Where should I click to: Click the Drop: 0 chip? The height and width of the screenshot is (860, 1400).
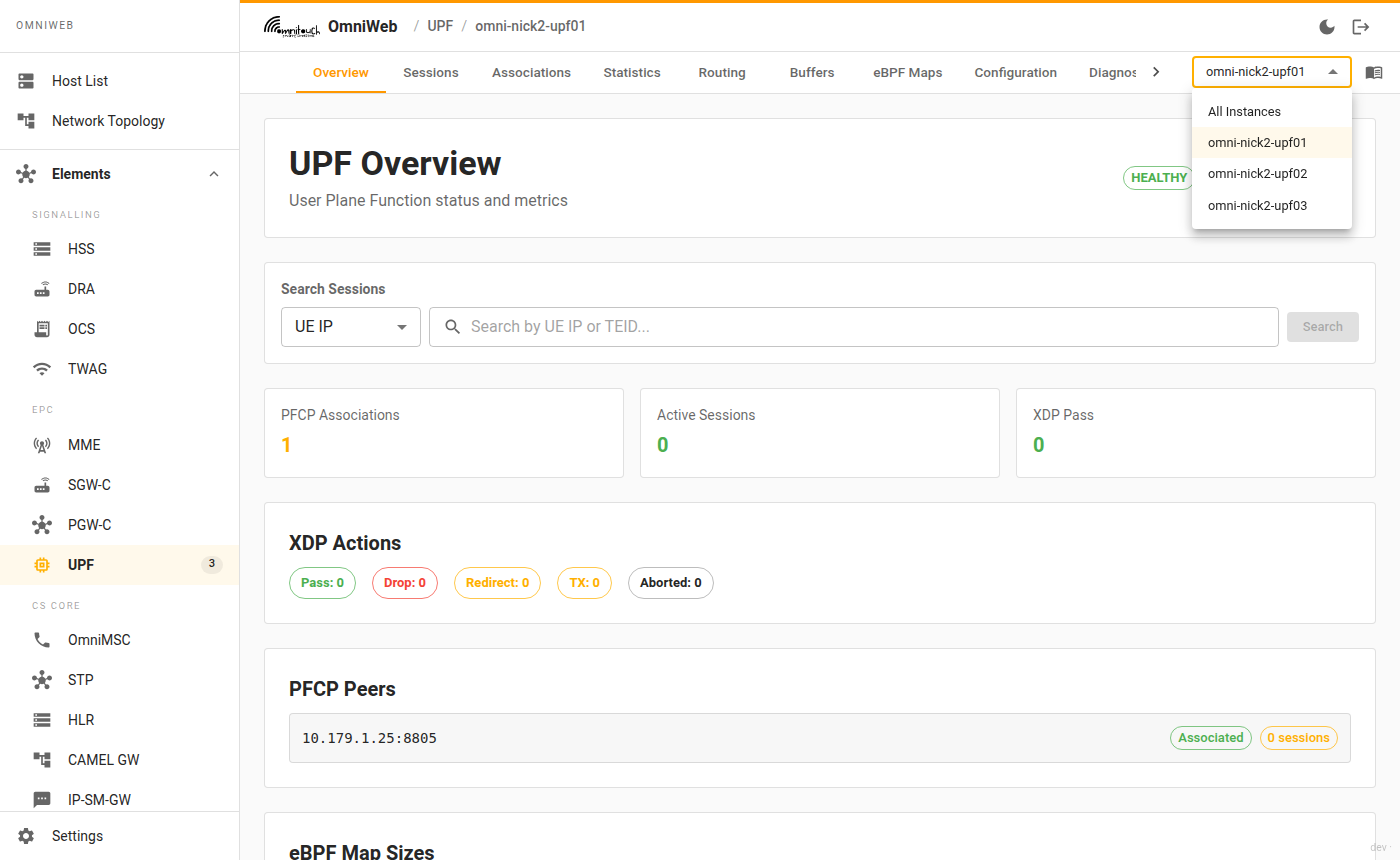[x=405, y=583]
